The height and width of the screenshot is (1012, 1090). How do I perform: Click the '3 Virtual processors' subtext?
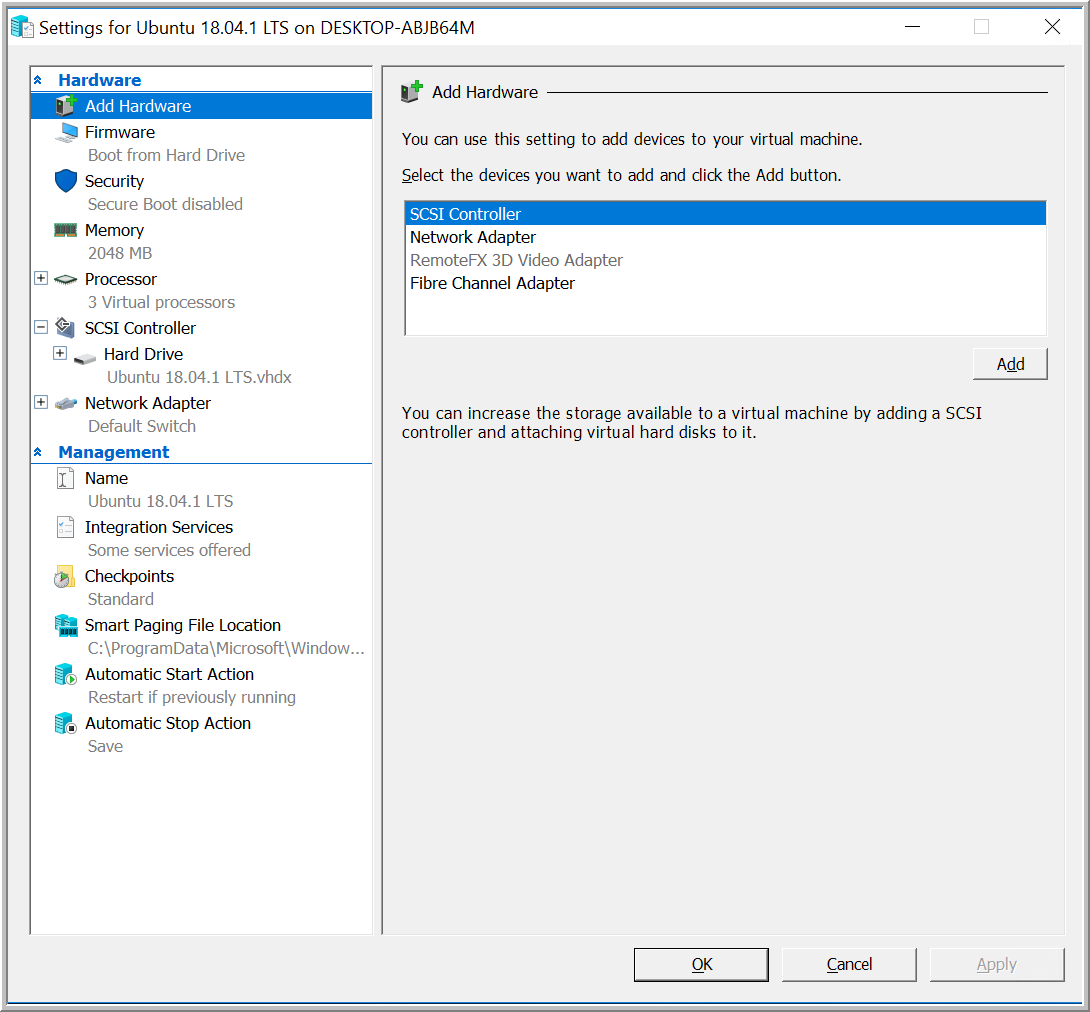(161, 302)
